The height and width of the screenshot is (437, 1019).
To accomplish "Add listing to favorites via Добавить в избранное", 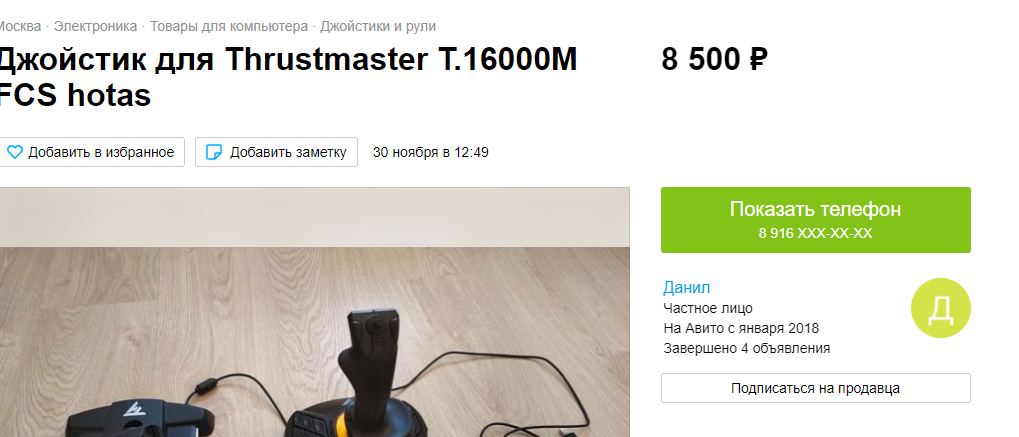I will click(92, 152).
